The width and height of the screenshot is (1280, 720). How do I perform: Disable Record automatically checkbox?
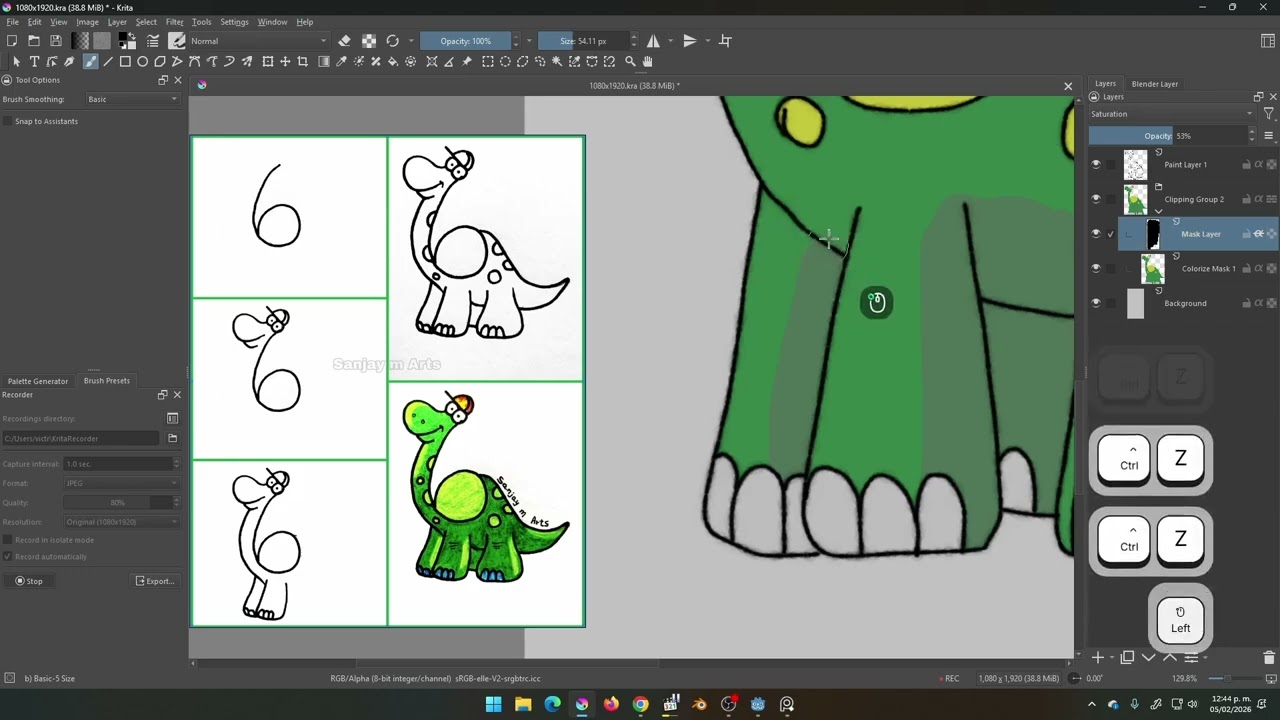click(x=8, y=557)
